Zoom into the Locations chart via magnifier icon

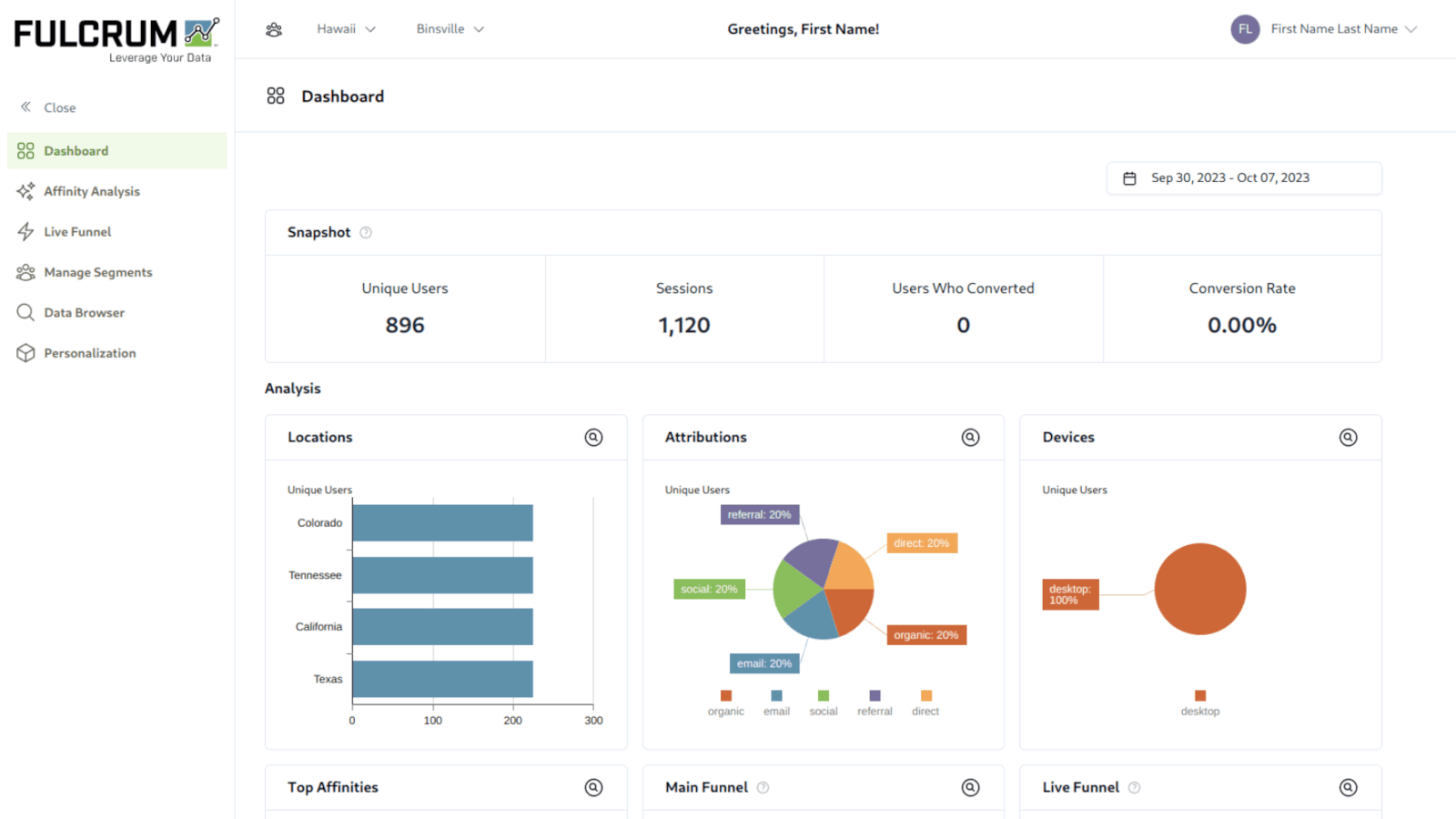(593, 437)
